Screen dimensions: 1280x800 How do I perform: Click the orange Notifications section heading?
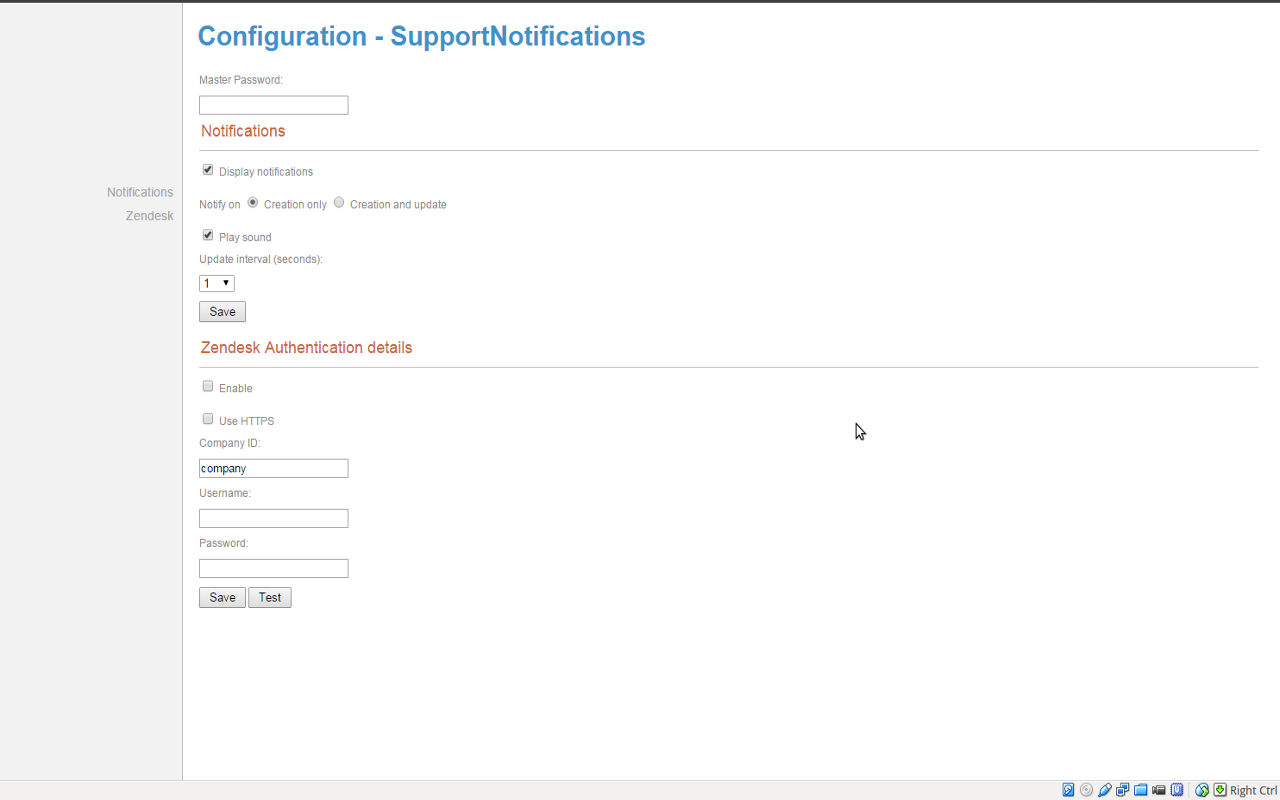243,131
